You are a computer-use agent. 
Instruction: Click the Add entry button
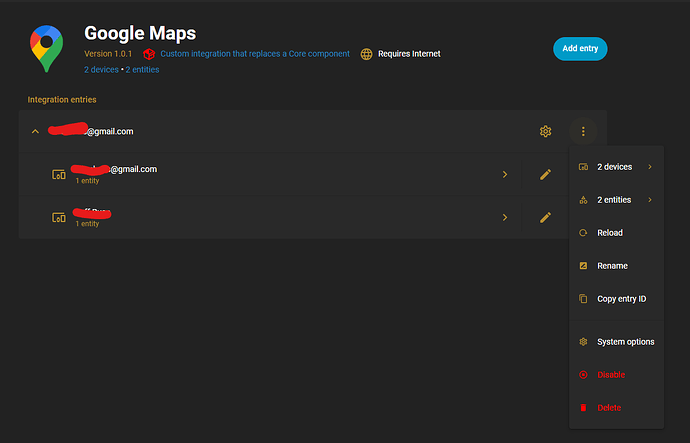tap(580, 48)
